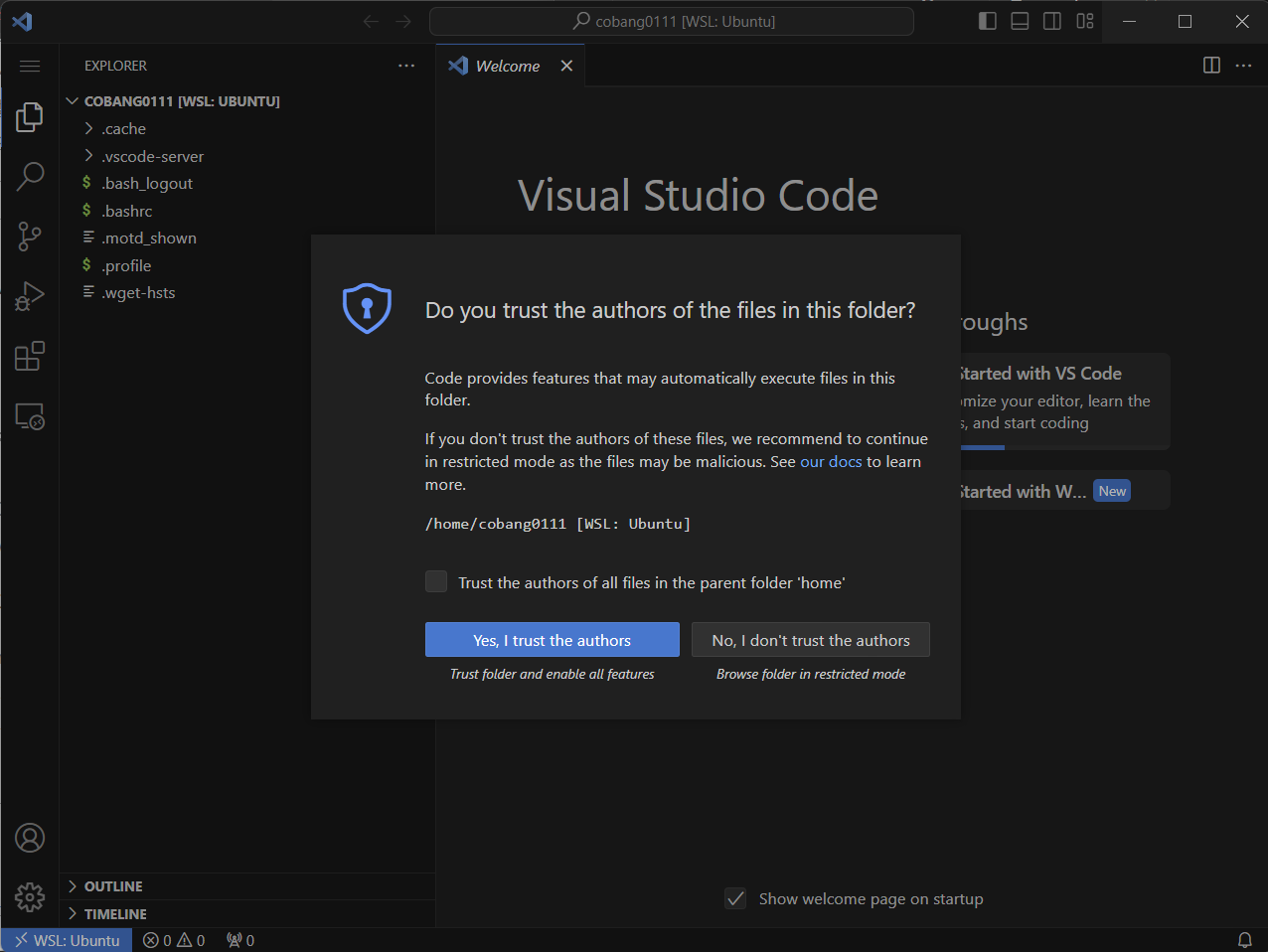The width and height of the screenshot is (1268, 952).
Task: Open the Run and Debug icon
Action: click(x=30, y=296)
